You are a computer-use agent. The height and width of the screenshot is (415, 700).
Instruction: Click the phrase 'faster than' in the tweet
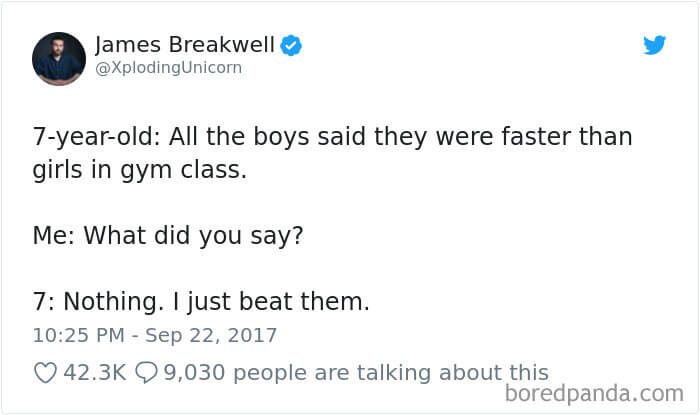click(x=567, y=136)
